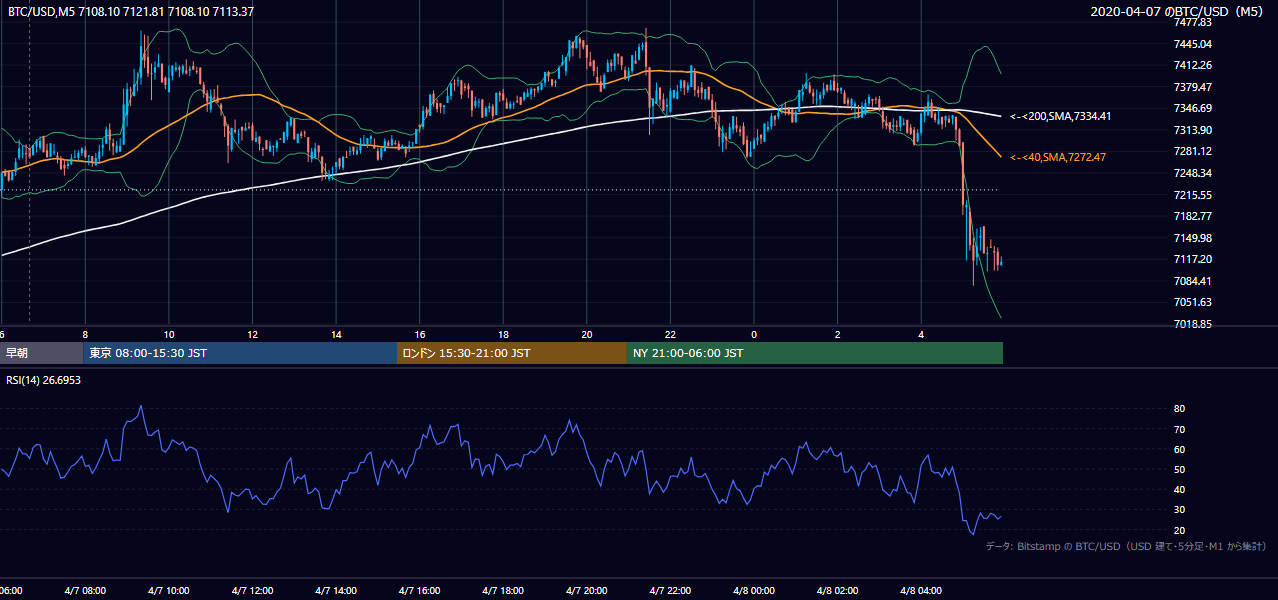Click the 4/7 12:00 date label

[252, 590]
